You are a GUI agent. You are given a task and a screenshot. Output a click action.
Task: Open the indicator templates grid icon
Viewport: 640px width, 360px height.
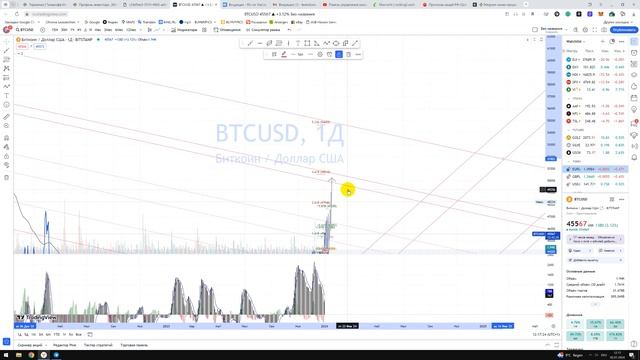pos(204,30)
